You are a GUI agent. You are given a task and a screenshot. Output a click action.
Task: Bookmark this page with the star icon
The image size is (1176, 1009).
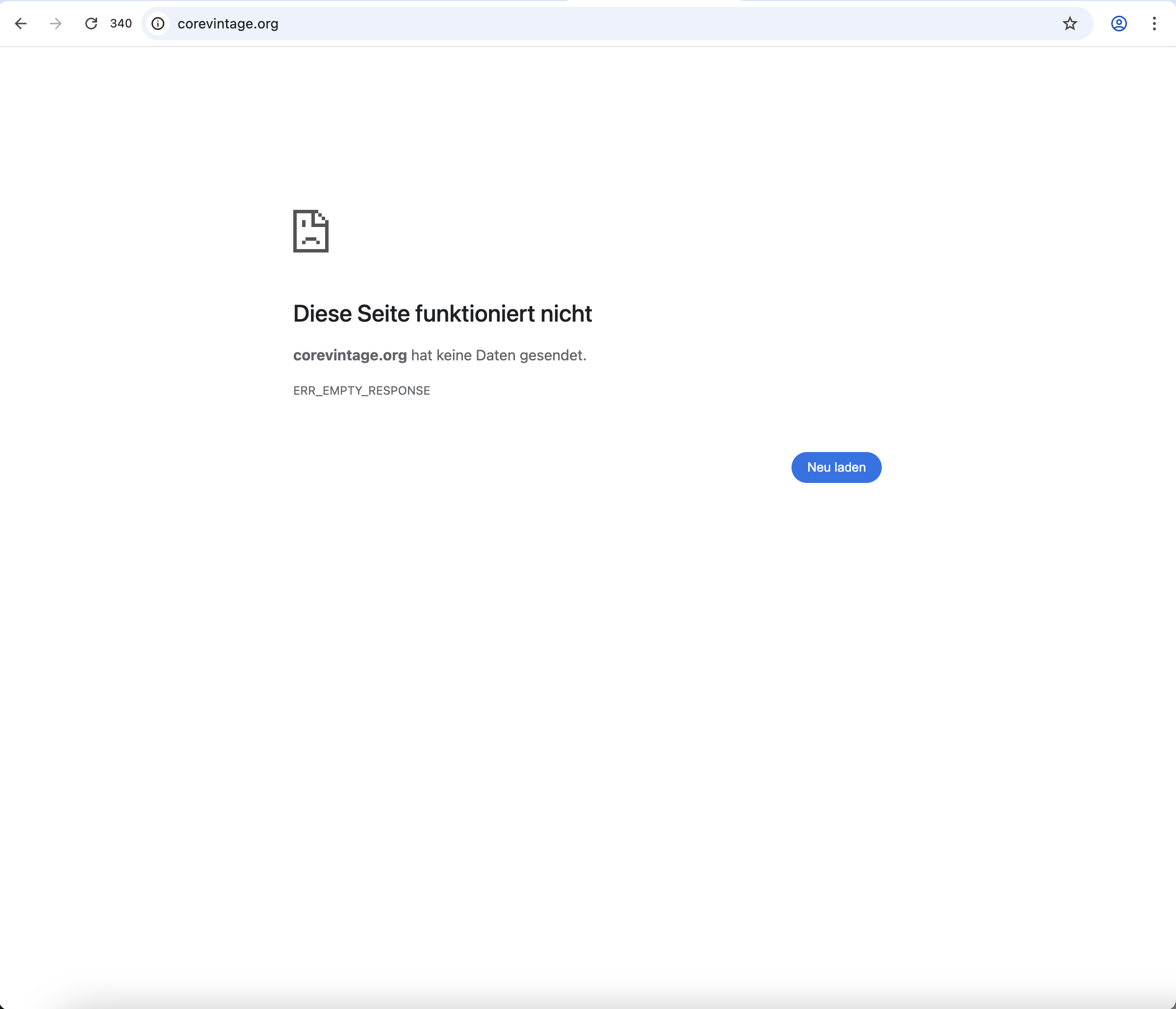click(x=1069, y=23)
